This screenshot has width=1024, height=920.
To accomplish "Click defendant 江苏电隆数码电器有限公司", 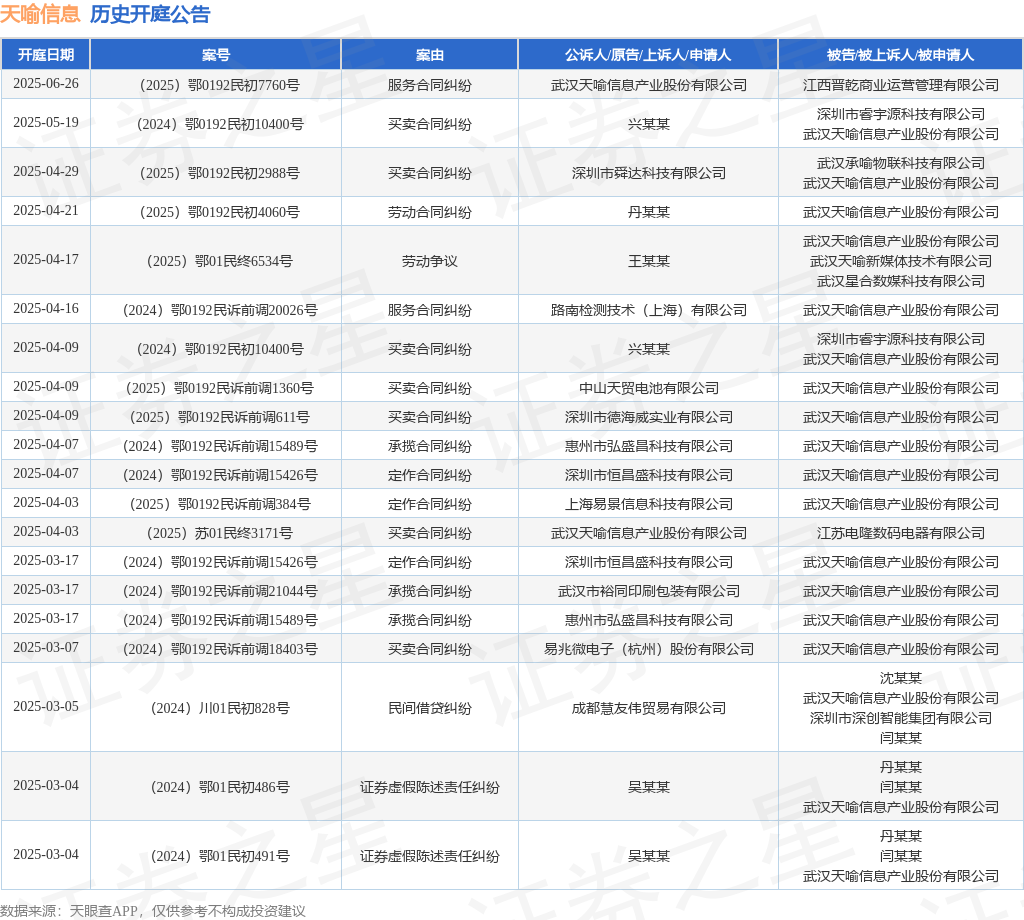I will coord(901,533).
